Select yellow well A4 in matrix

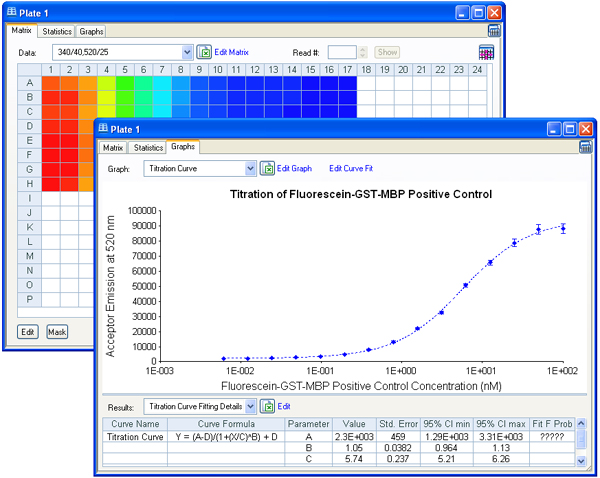point(106,83)
